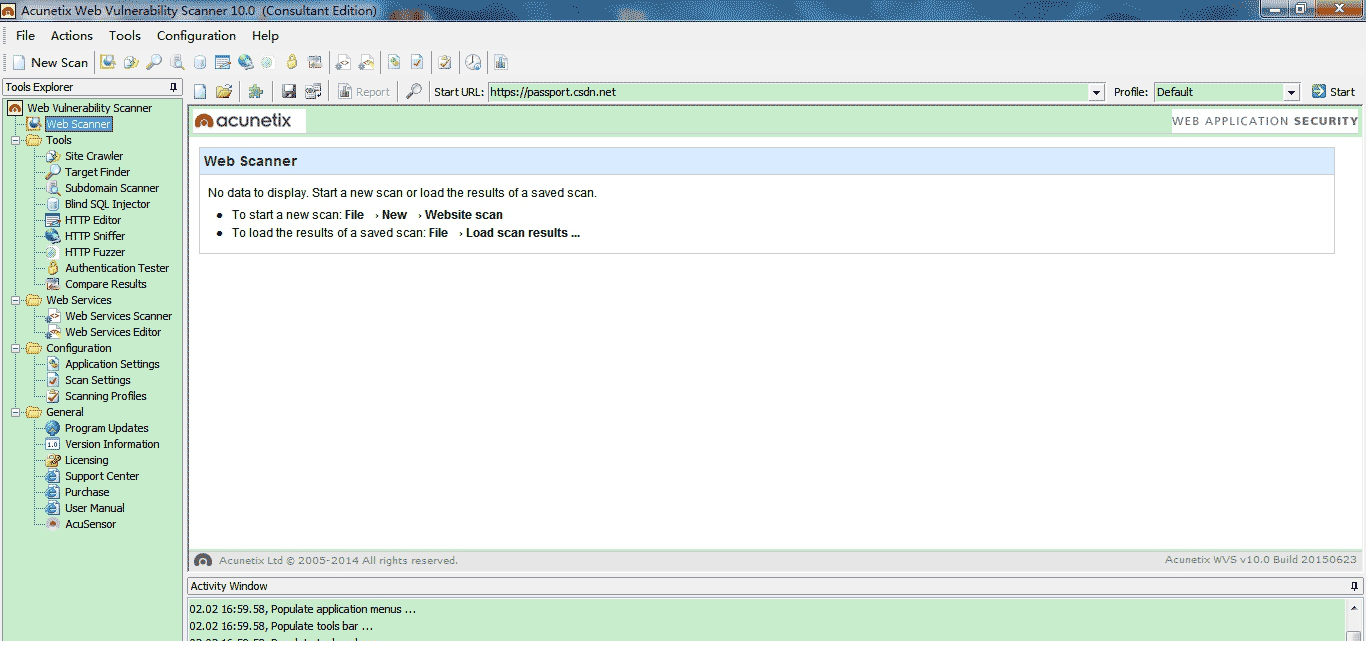
Task: Open Web Services Editor toolbar icon
Action: [367, 62]
